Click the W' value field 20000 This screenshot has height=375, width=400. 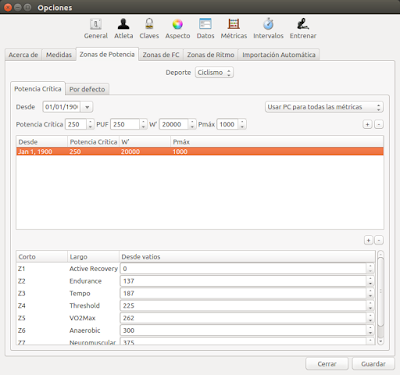(174, 124)
